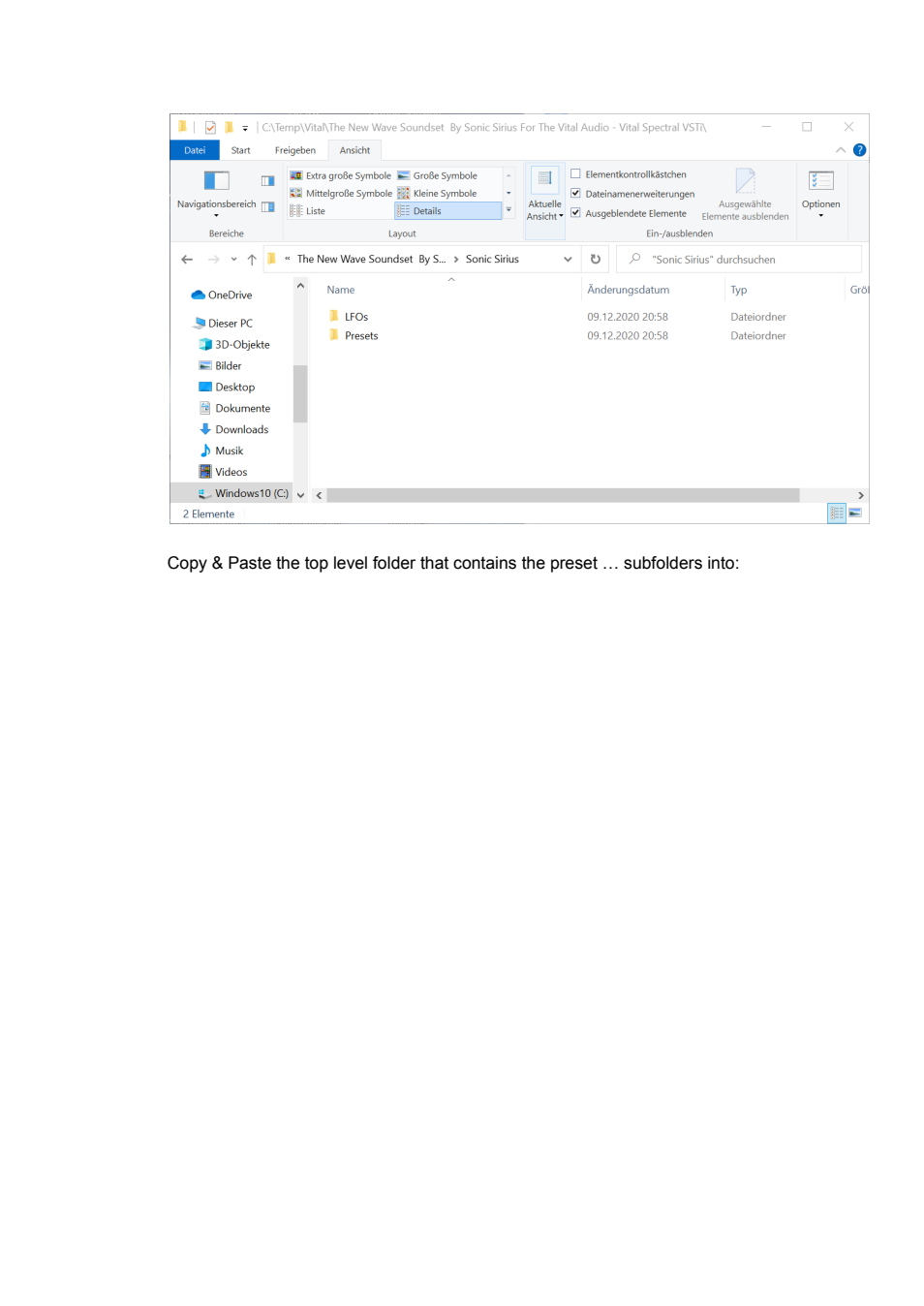Image resolution: width=924 pixels, height=1306 pixels.
Task: Expand the layout gallery more arrow
Action: pos(508,209)
